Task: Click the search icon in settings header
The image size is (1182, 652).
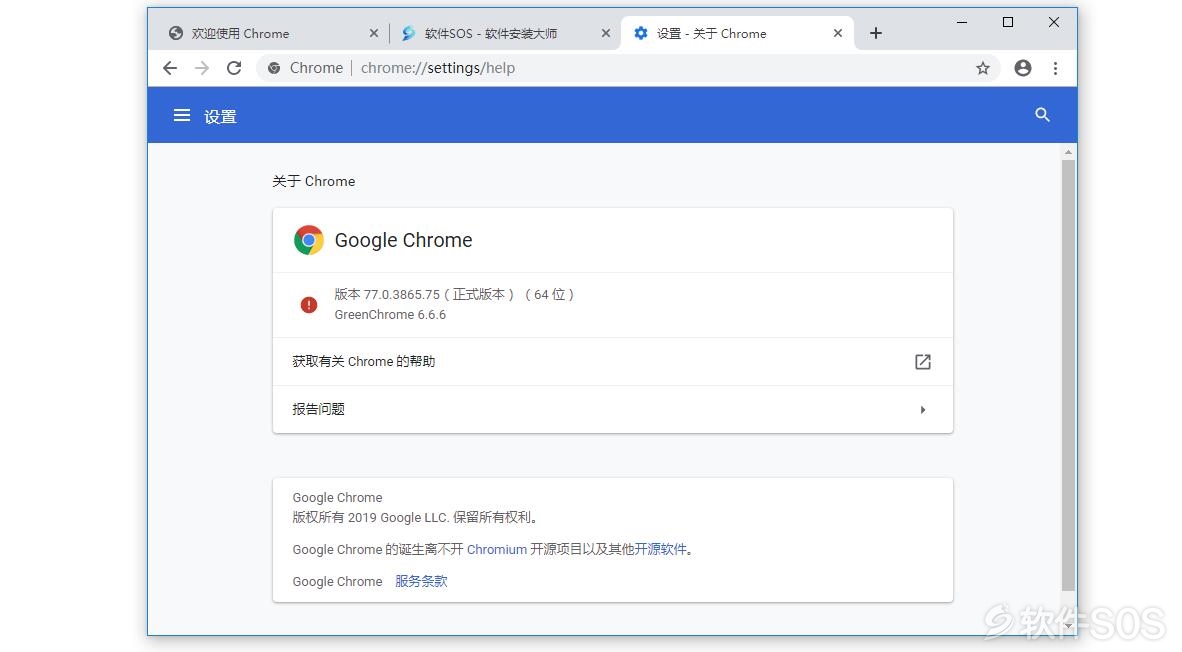Action: [1043, 115]
